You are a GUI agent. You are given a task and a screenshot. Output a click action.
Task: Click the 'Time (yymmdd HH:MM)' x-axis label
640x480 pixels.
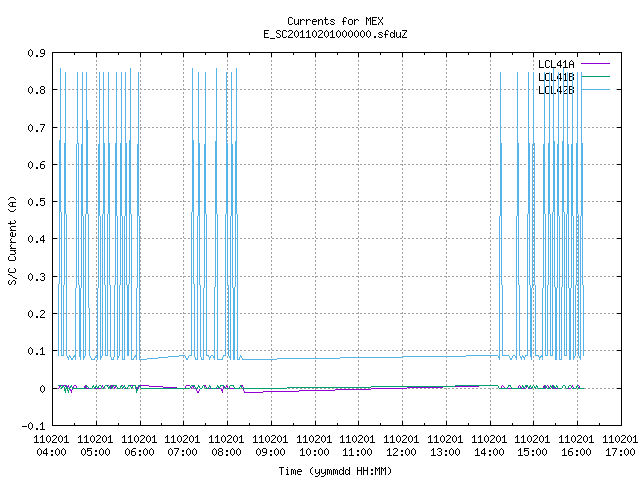coord(335,471)
